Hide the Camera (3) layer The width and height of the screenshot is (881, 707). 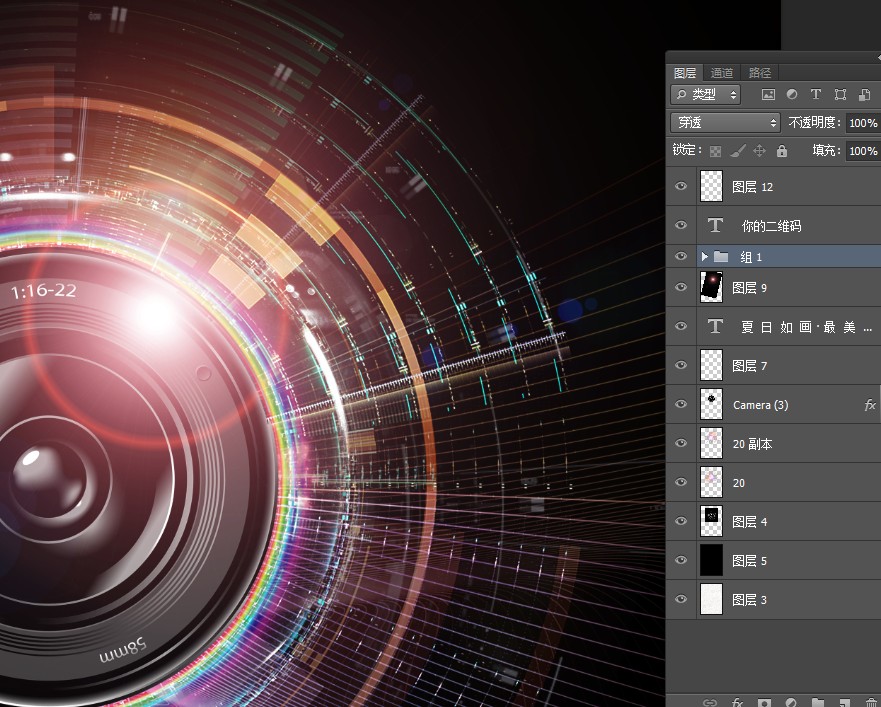(x=681, y=404)
